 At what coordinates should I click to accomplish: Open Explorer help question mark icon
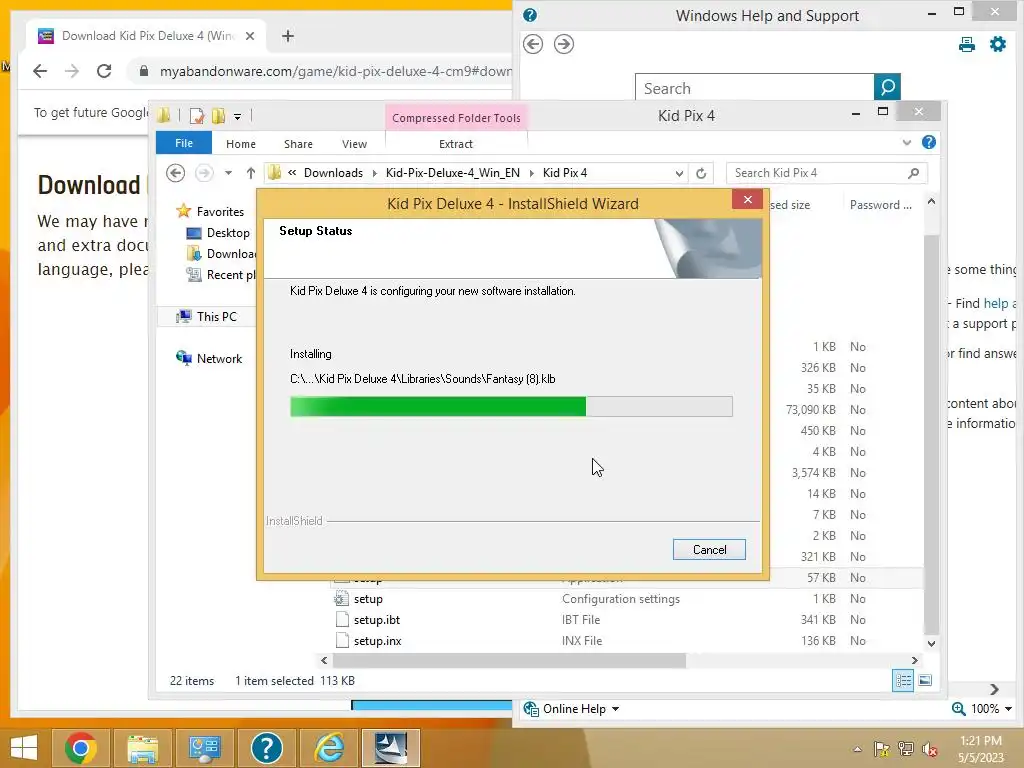tap(929, 142)
